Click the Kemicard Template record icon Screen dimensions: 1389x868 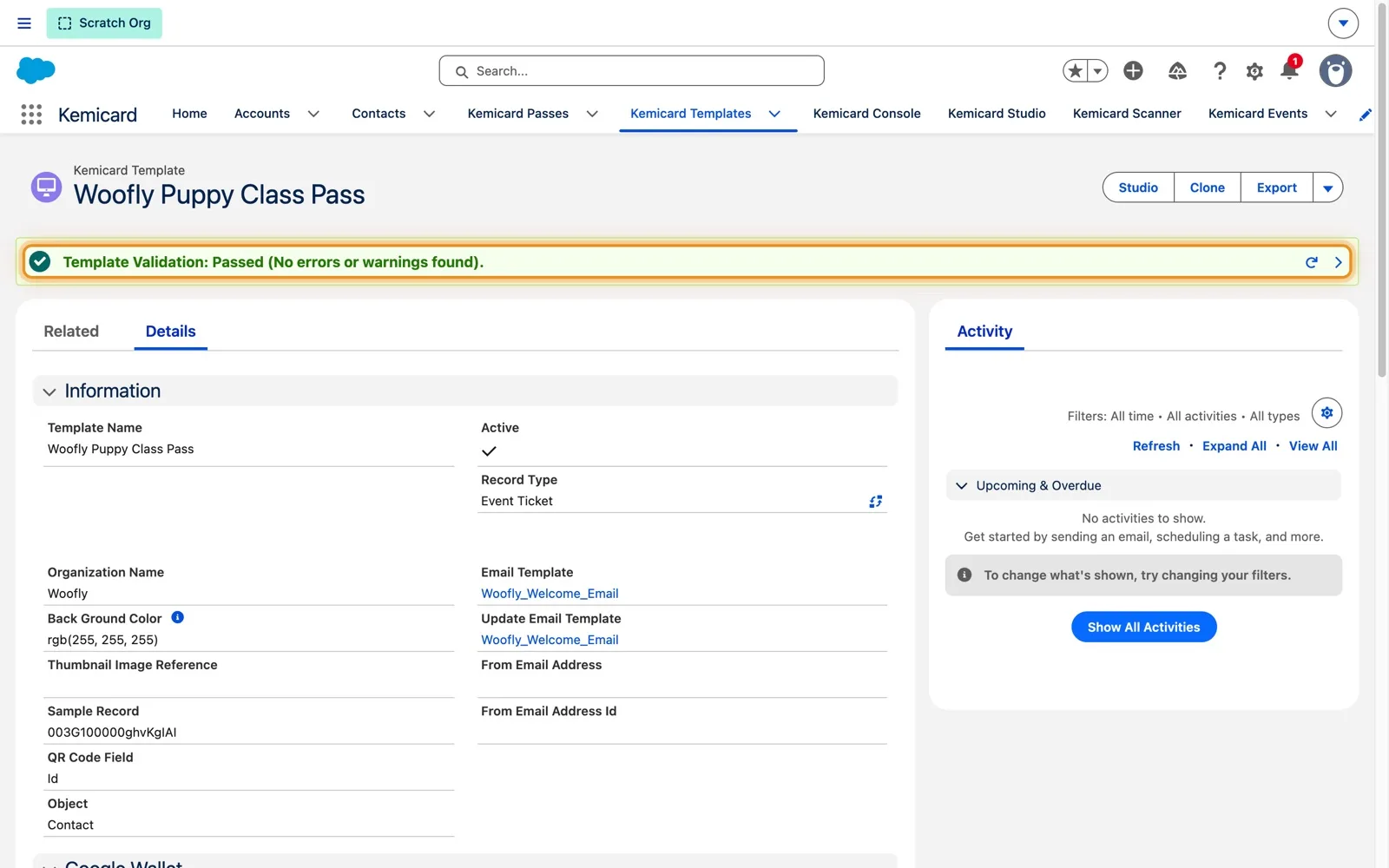[46, 187]
